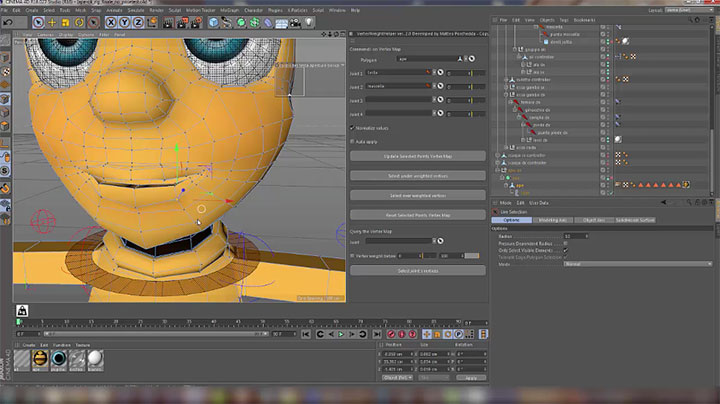Switch to the Object Axis tab
The width and height of the screenshot is (720, 404).
pyautogui.click(x=593, y=220)
